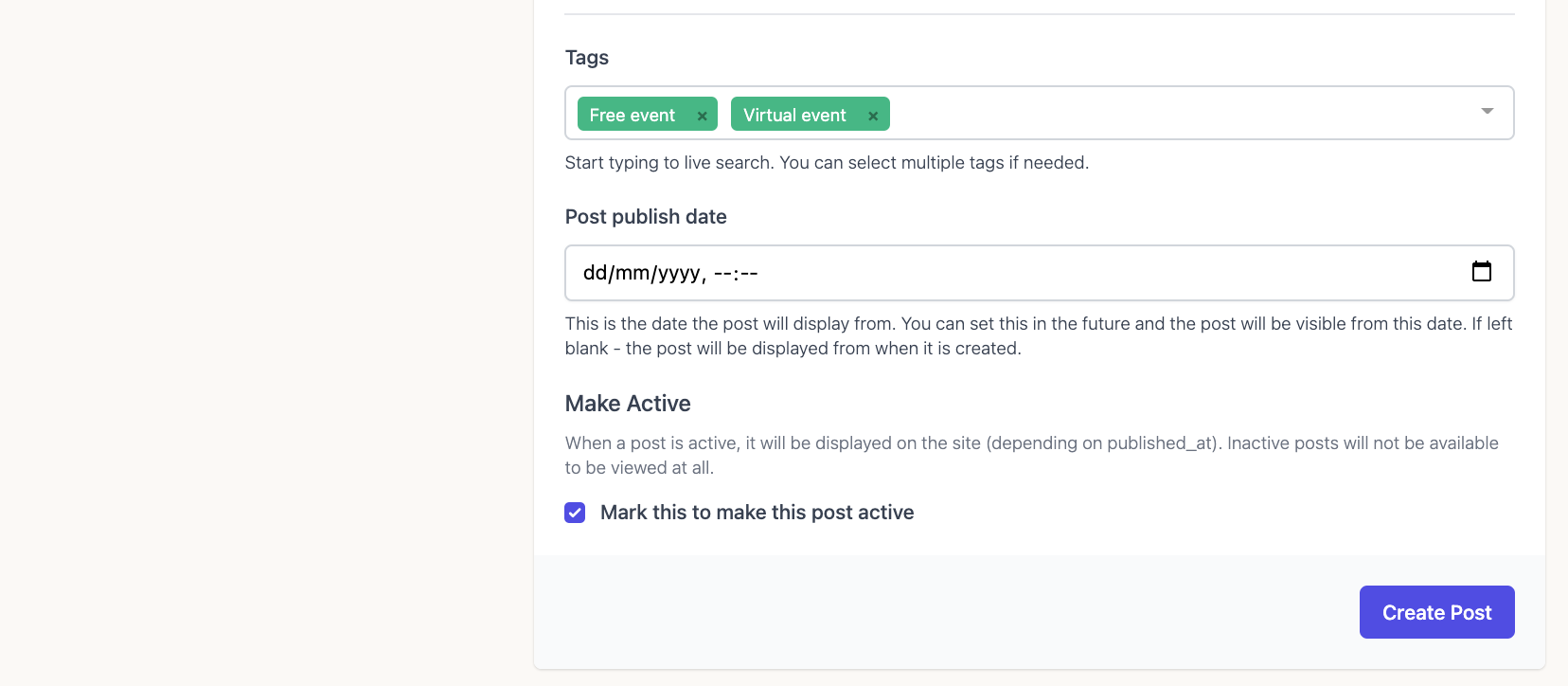Click the 'Start typing to live search' hint text
Screen dimensions: 1568x686
point(828,163)
